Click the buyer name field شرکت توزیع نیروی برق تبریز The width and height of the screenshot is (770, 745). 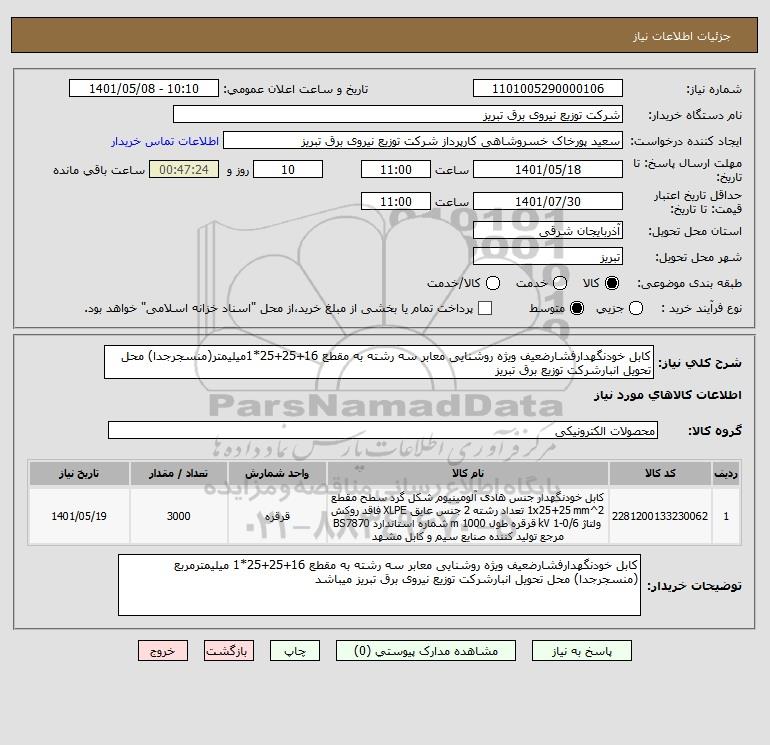(x=398, y=114)
